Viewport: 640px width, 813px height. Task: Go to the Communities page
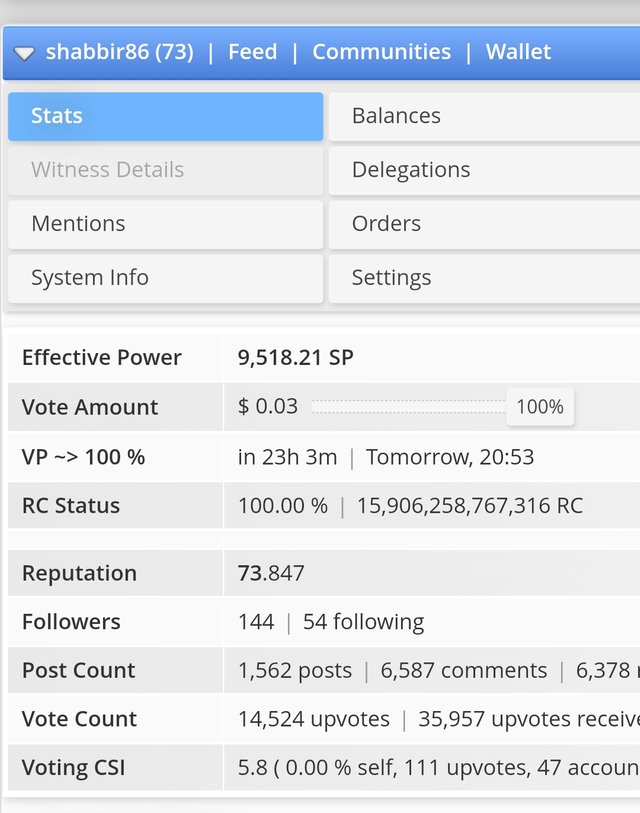tap(381, 52)
